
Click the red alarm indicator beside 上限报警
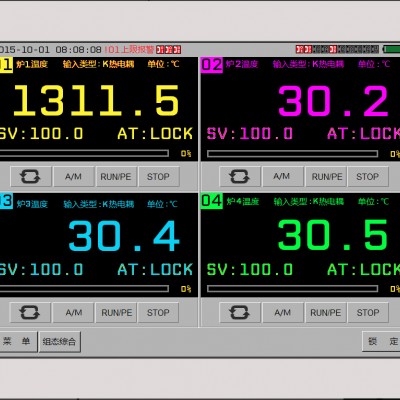pos(169,50)
